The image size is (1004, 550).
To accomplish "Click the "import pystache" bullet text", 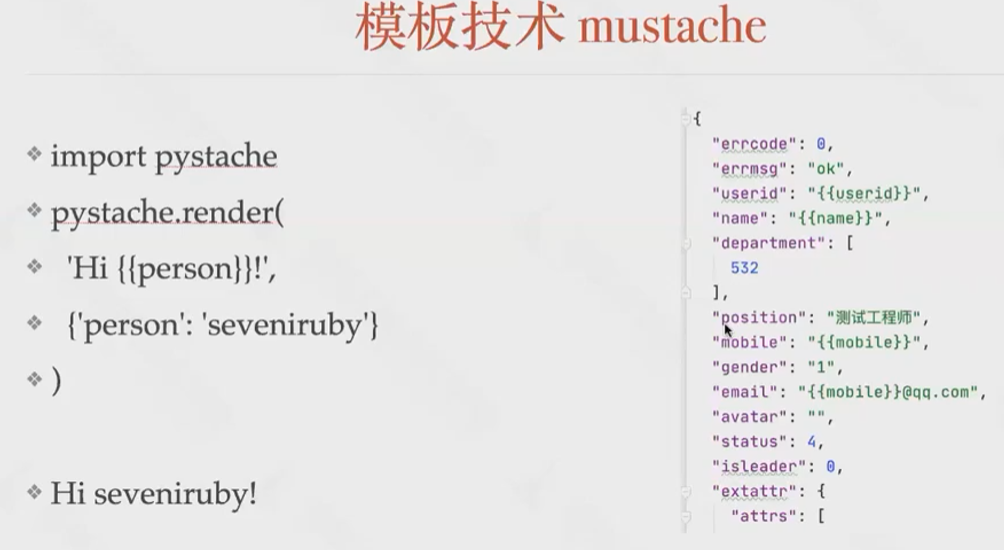I will [x=163, y=157].
